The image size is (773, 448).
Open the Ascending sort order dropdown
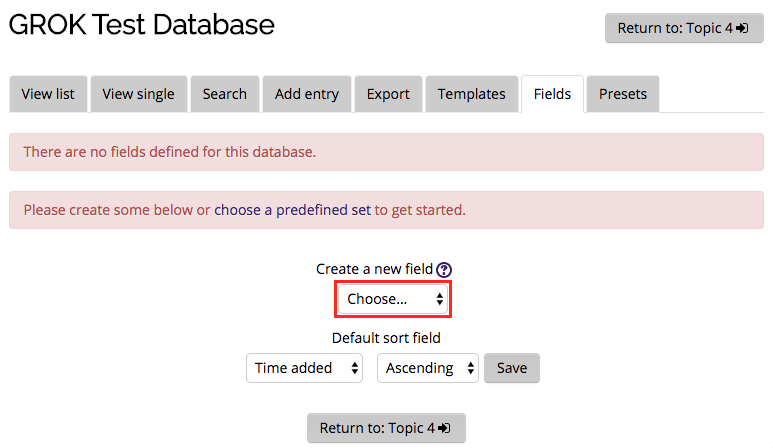(x=428, y=368)
